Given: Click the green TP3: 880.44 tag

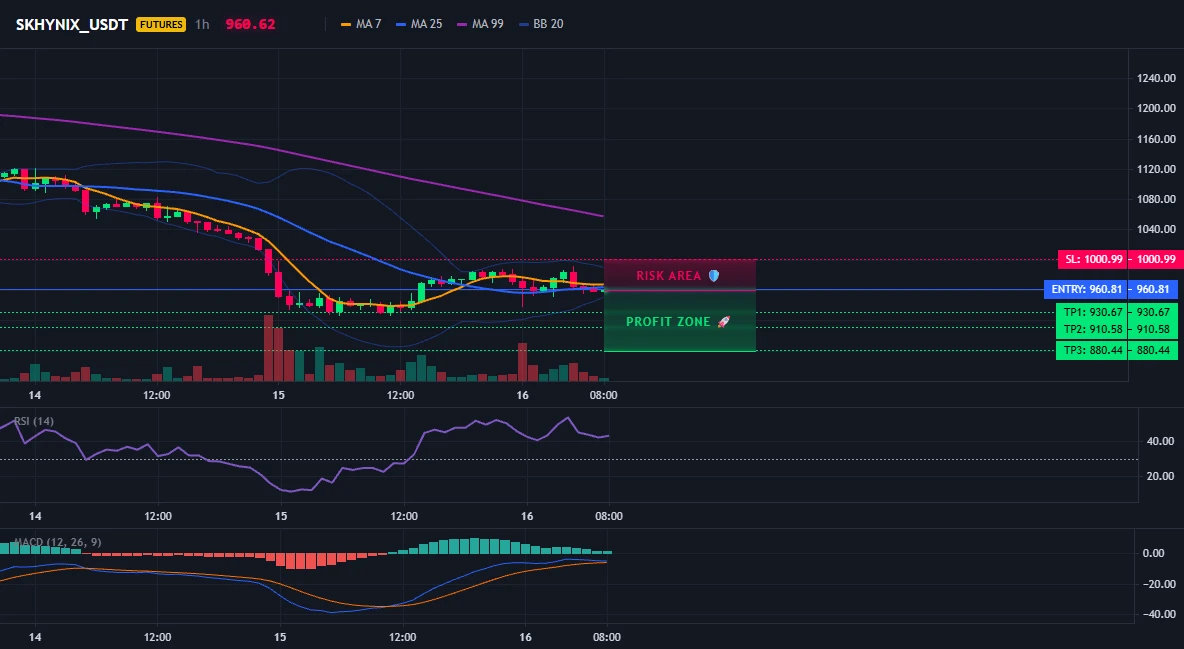Looking at the screenshot, I should pos(1117,351).
